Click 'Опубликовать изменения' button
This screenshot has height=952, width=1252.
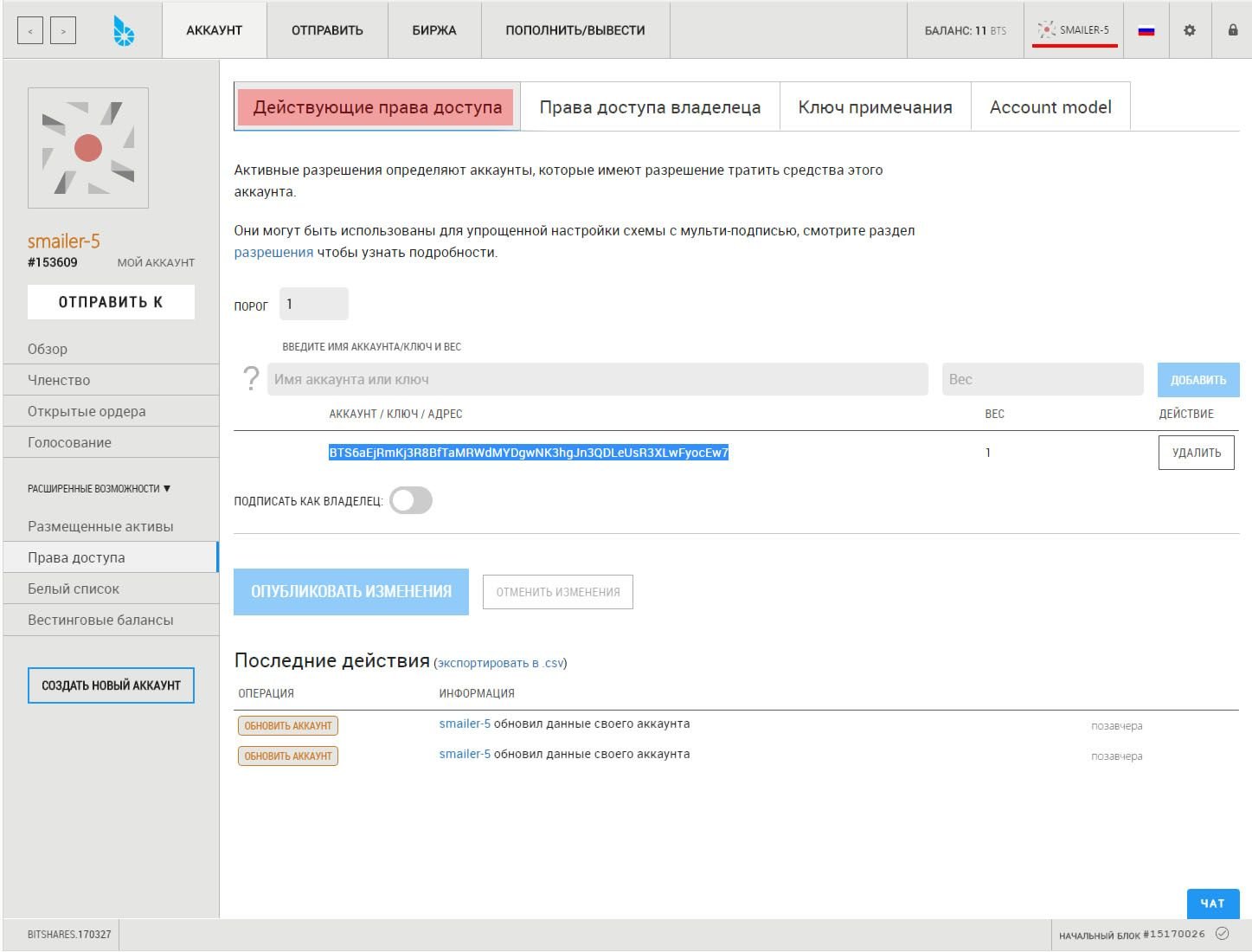point(351,592)
